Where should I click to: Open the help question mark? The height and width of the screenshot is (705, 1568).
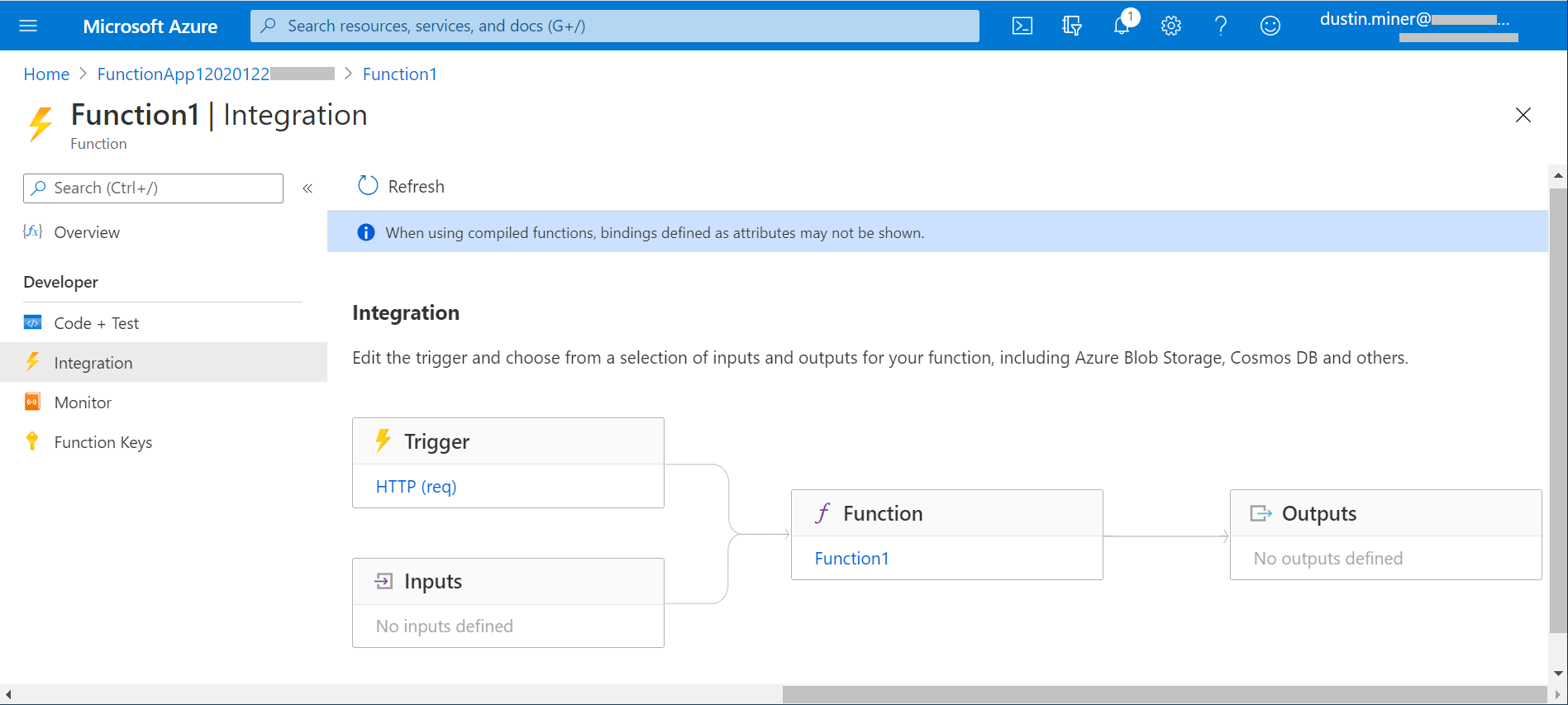[1221, 26]
